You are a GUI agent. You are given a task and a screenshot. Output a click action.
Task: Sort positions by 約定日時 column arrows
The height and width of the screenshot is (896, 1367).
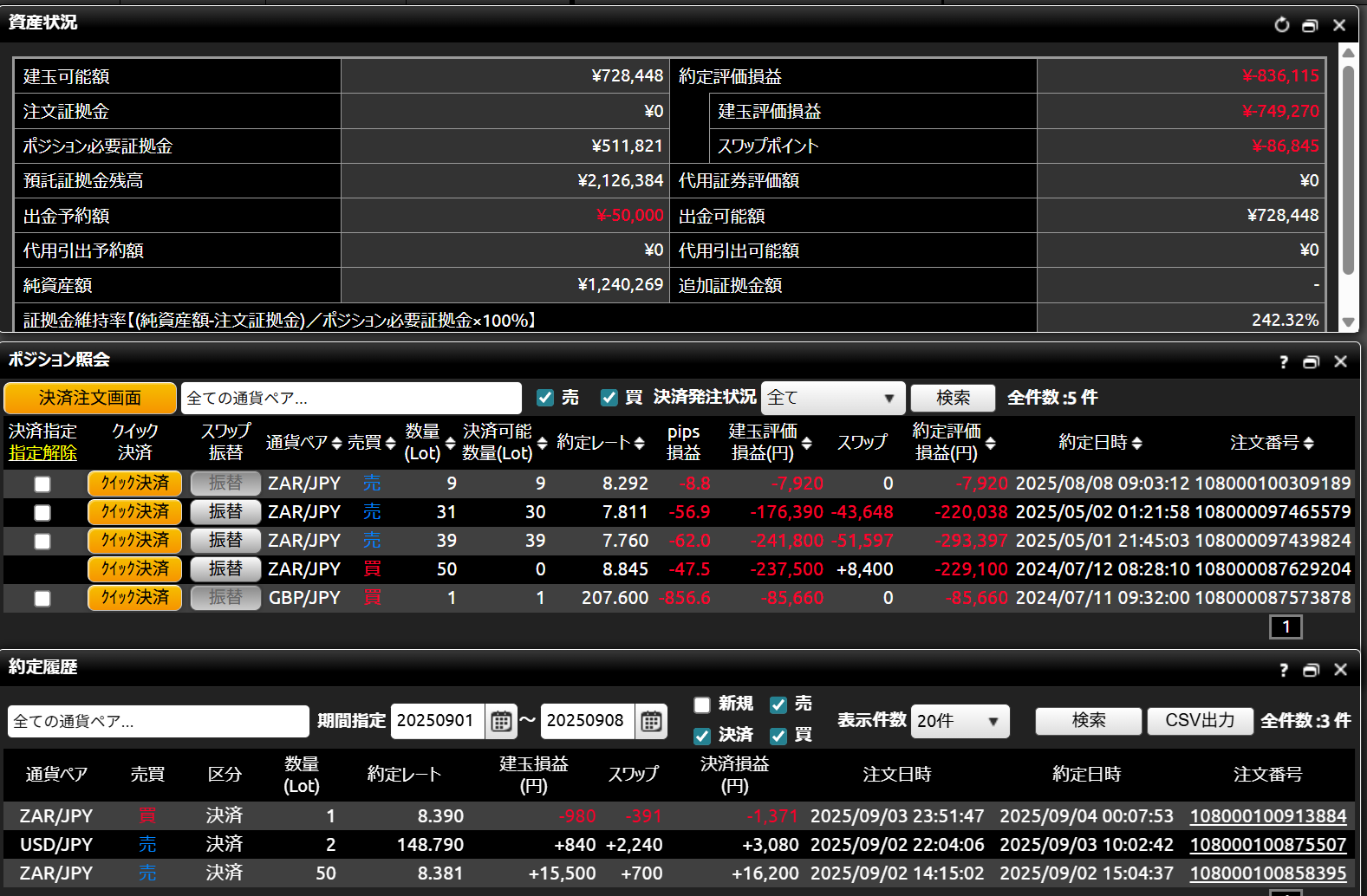(1136, 443)
